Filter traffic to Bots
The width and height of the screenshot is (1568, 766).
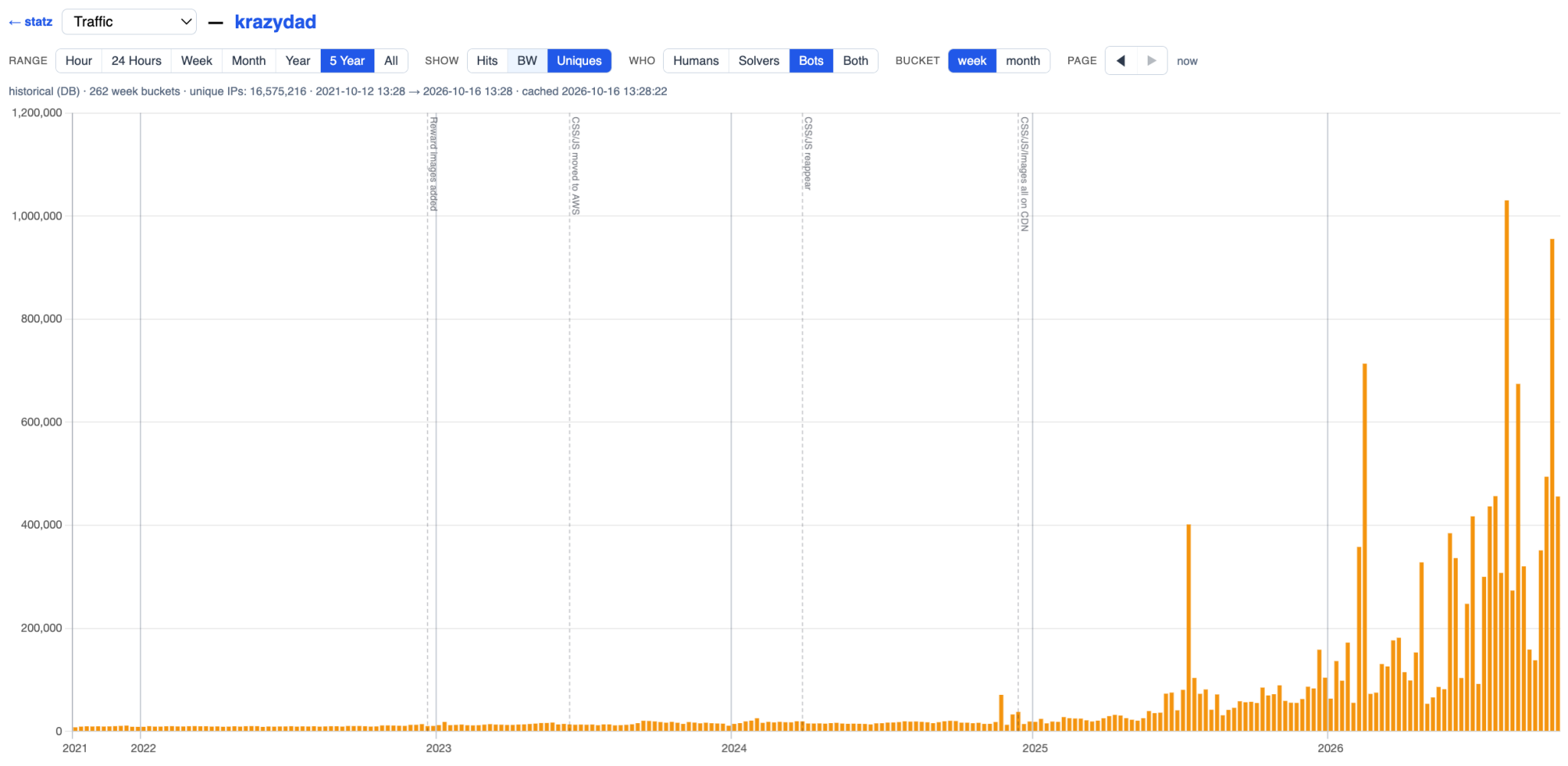point(812,61)
